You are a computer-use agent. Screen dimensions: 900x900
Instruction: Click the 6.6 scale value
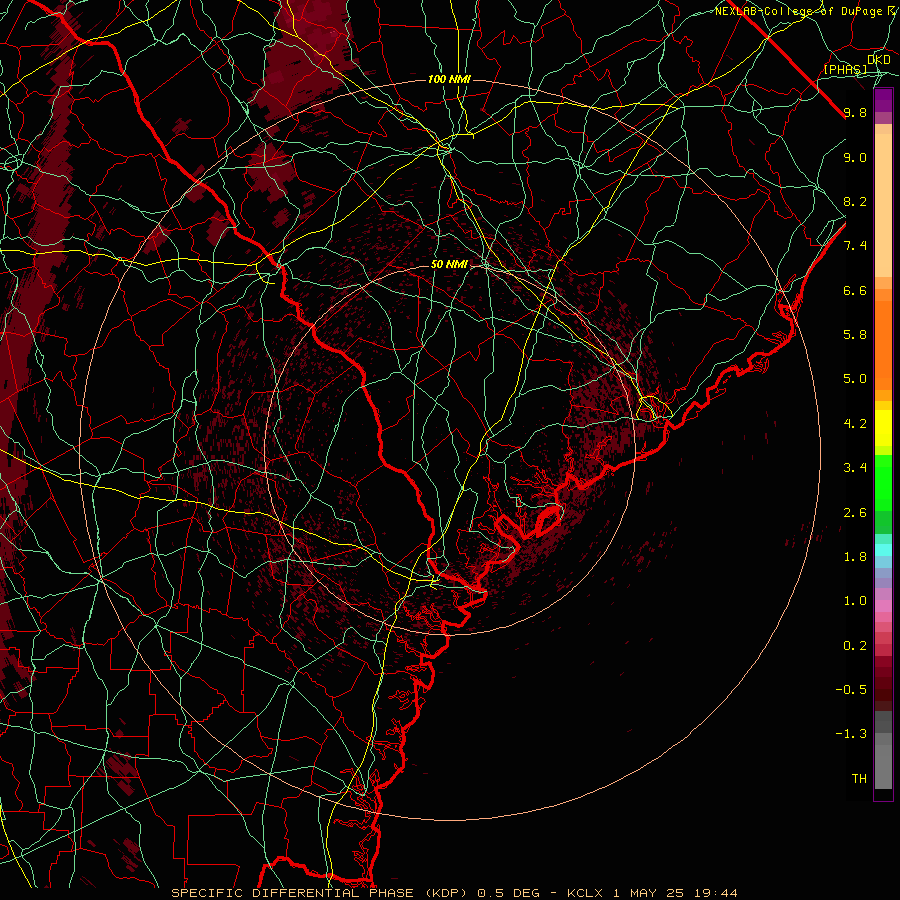(855, 290)
